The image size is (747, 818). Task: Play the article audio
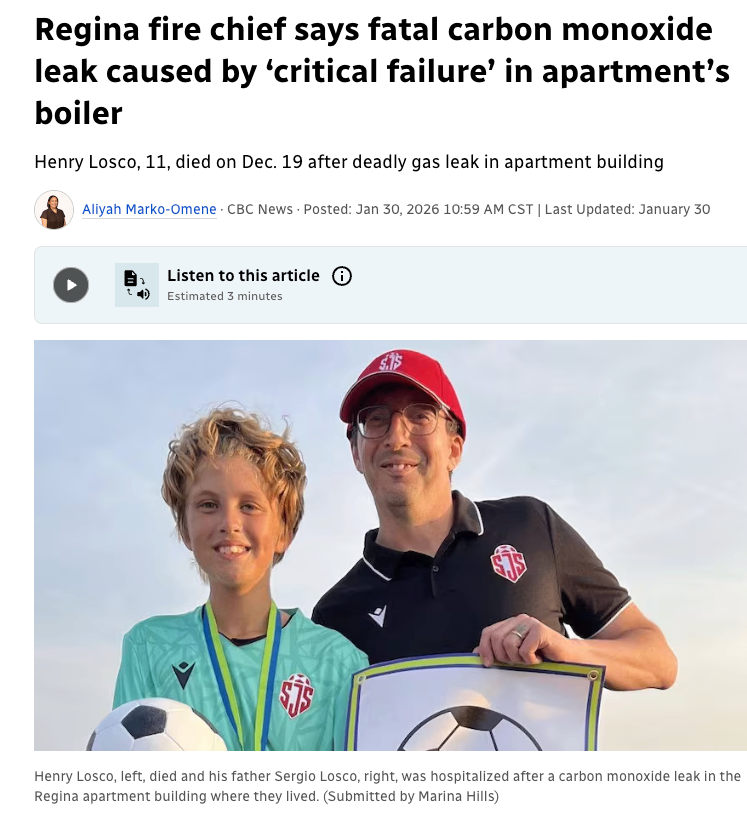click(71, 285)
